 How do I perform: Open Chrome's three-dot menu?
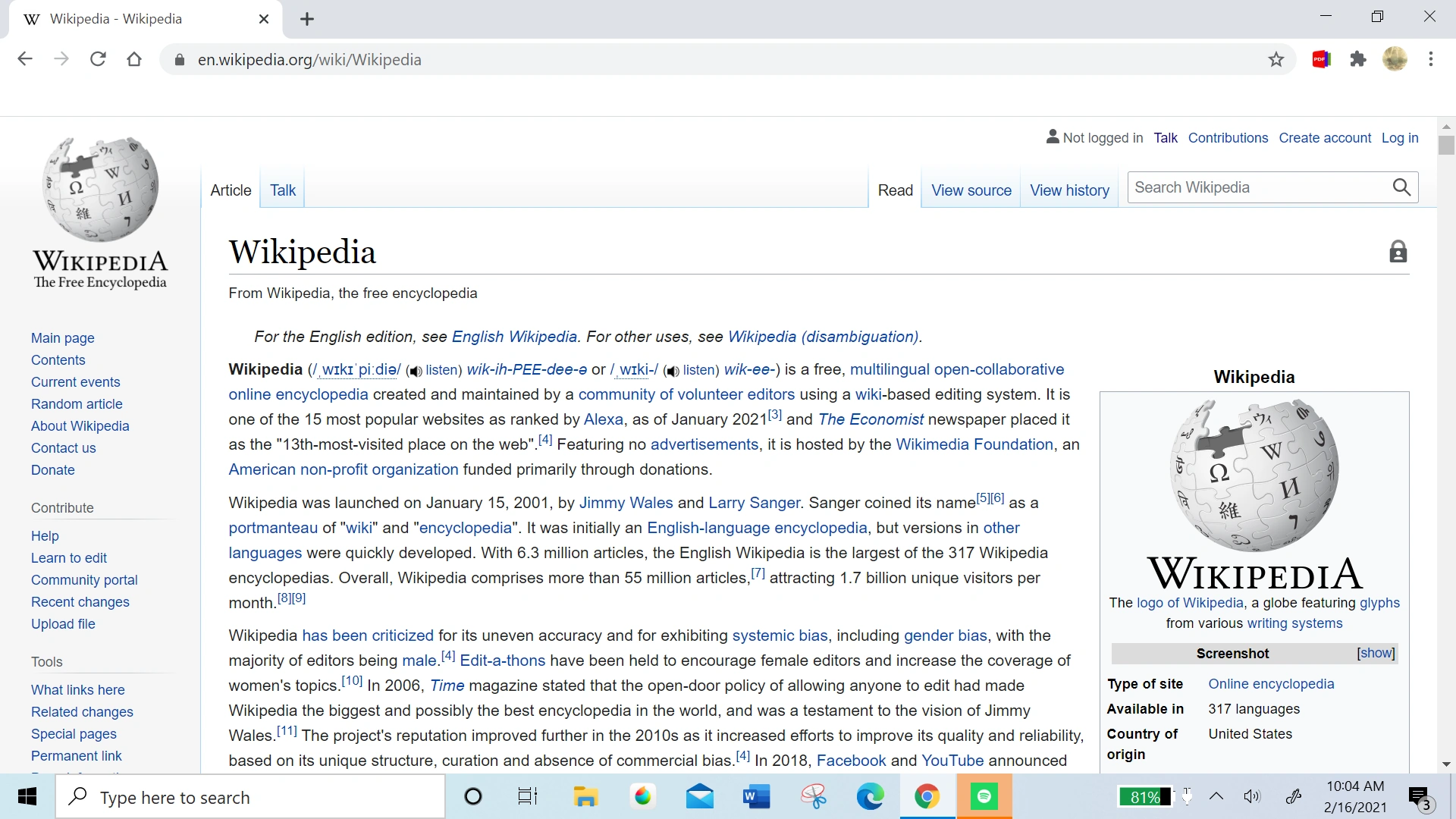pos(1430,59)
